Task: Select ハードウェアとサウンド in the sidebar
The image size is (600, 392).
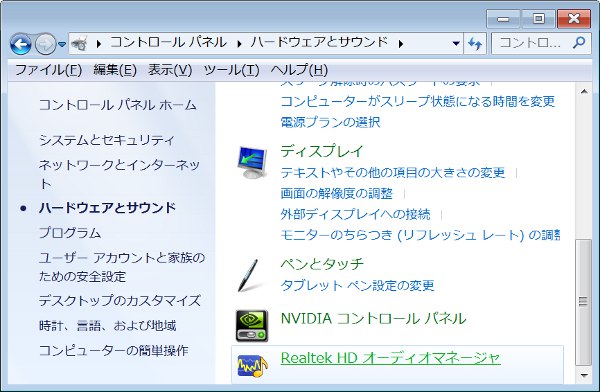Action: (107, 208)
